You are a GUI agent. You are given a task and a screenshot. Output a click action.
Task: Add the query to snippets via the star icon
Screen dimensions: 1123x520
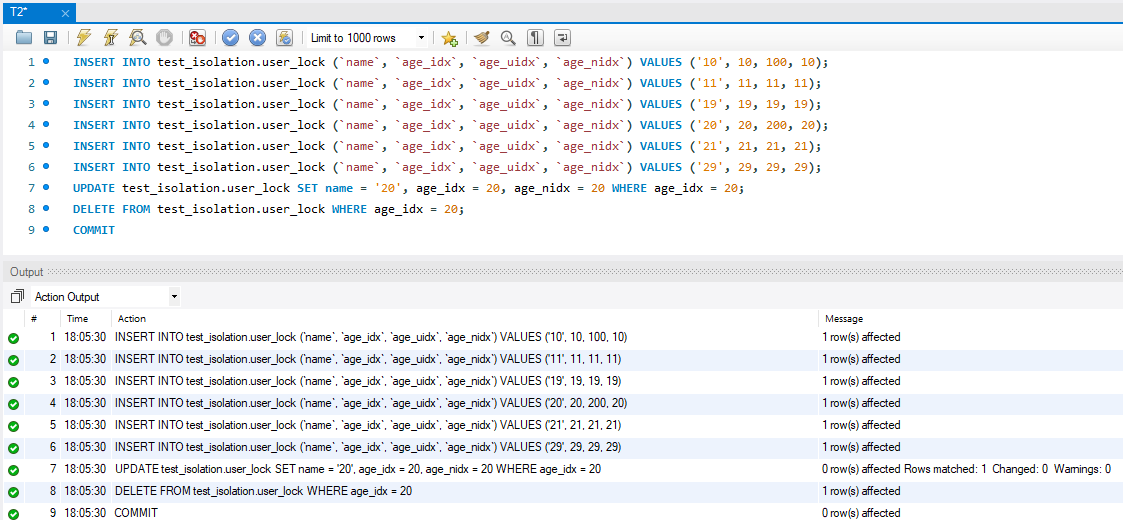[x=449, y=38]
